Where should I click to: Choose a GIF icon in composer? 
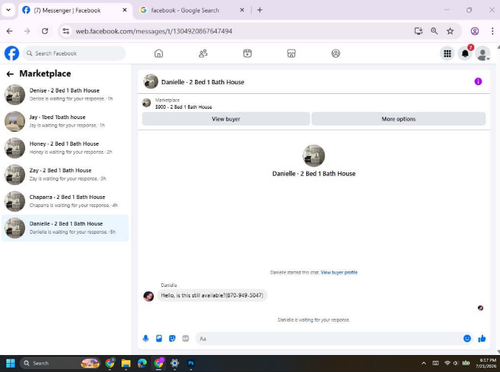pyautogui.click(x=186, y=339)
